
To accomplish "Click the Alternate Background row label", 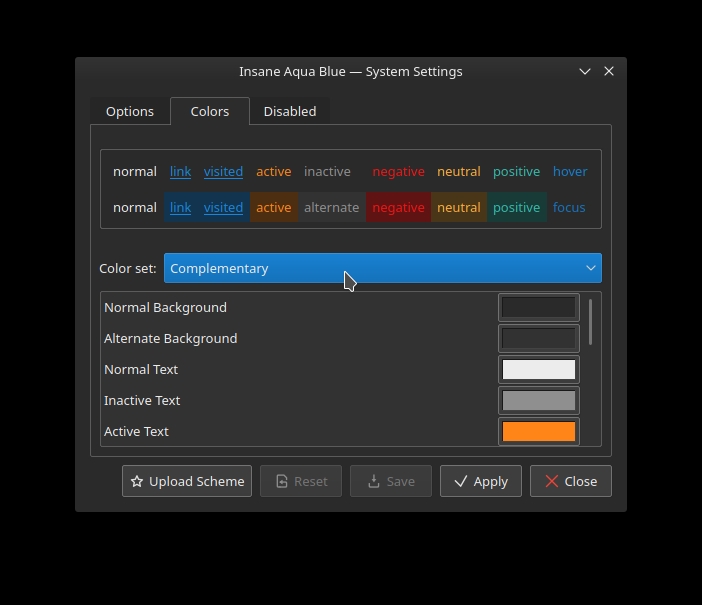I will click(x=171, y=339).
